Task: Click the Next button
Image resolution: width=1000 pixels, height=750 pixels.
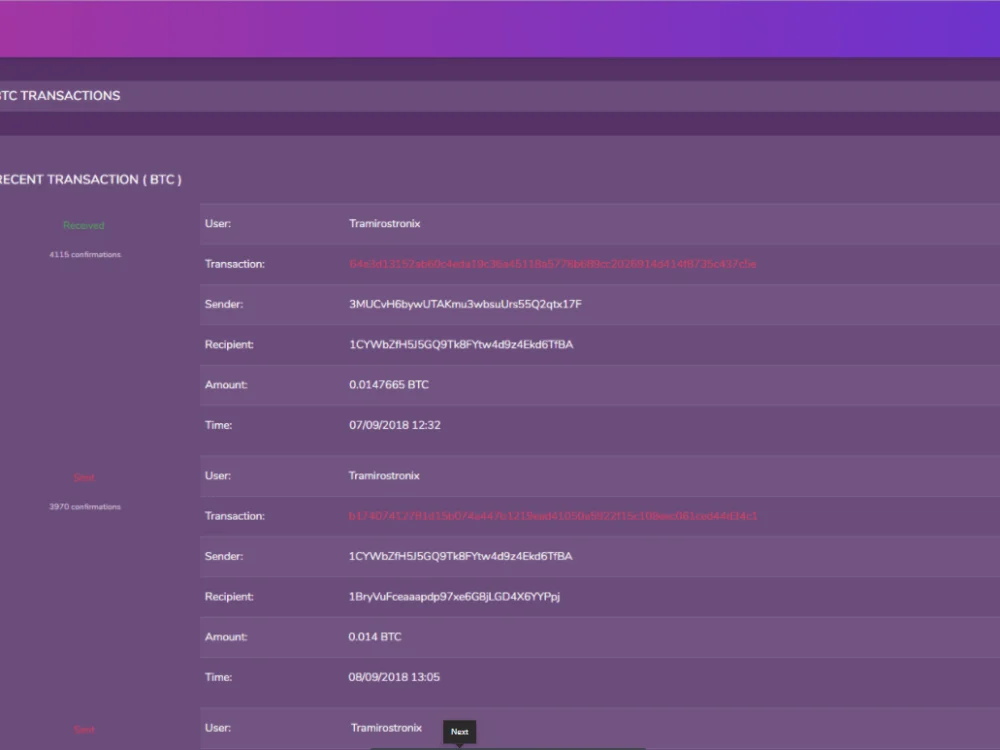Action: 460,732
